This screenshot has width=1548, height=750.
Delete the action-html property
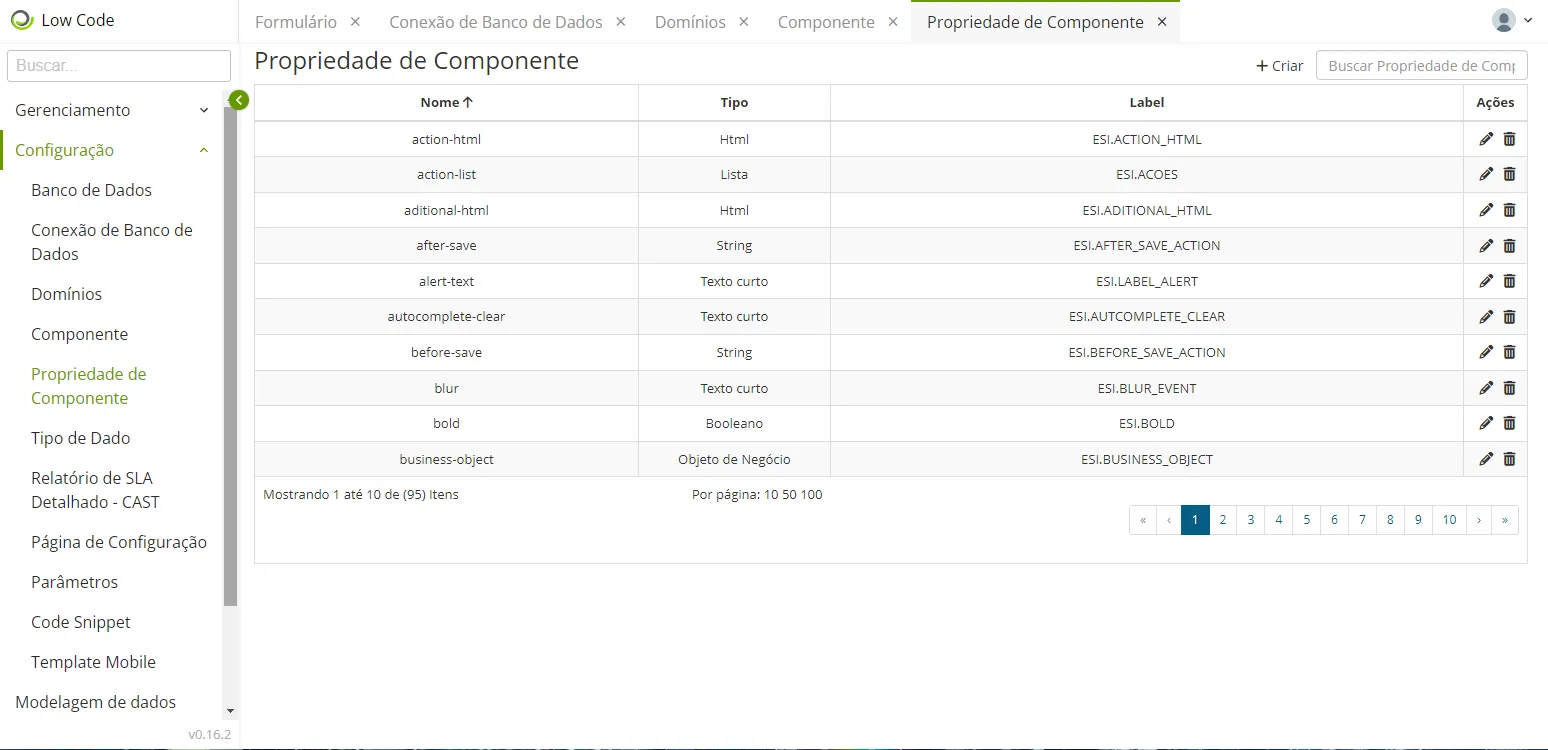(x=1509, y=139)
